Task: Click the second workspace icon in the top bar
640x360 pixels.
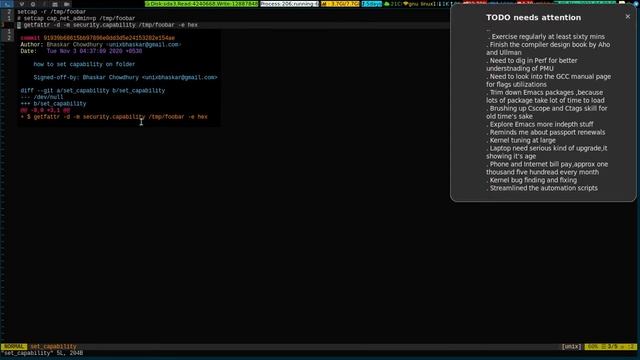Action: click(x=22, y=4)
